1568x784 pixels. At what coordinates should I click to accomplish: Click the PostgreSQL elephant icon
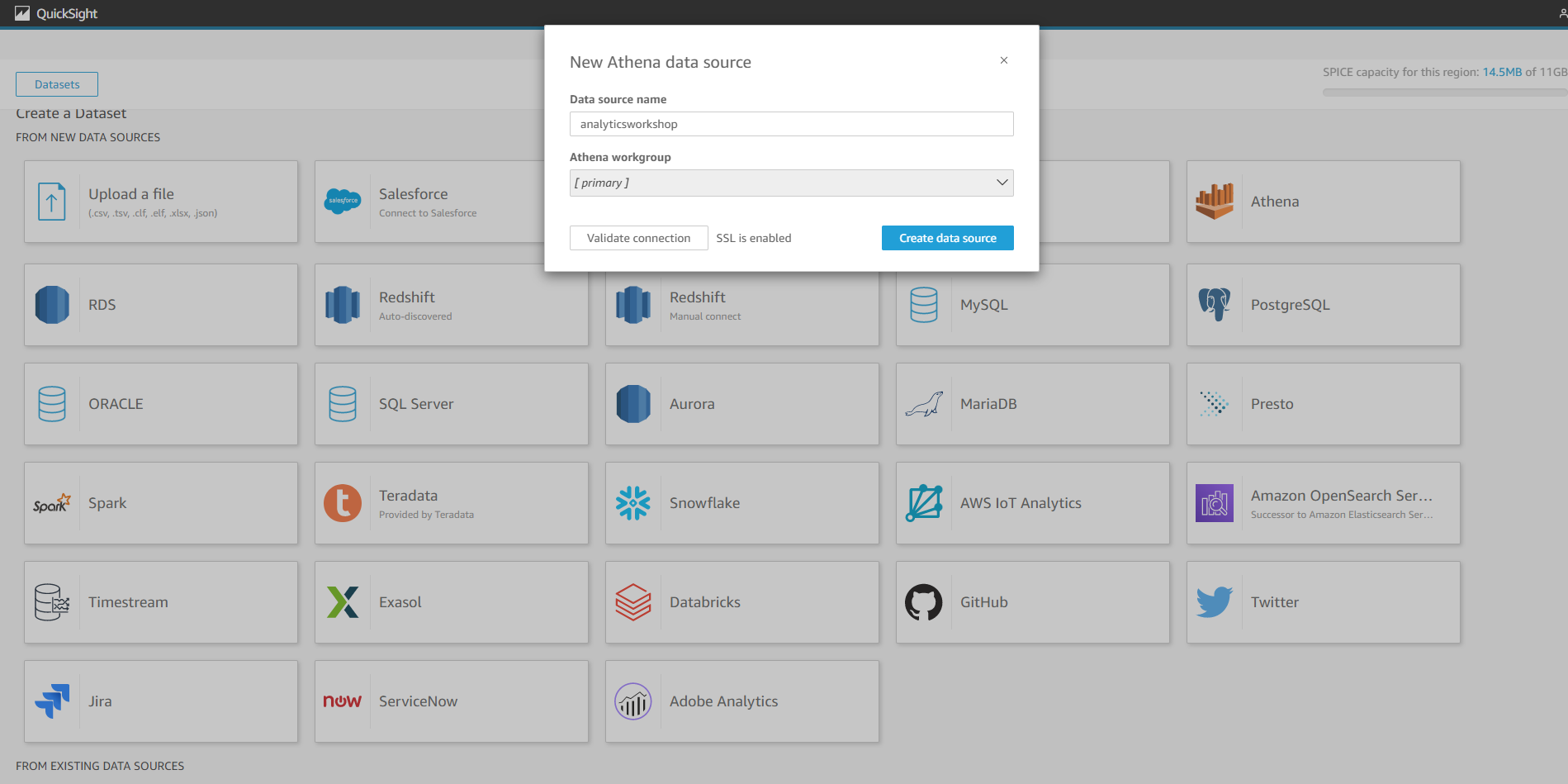pyautogui.click(x=1215, y=305)
